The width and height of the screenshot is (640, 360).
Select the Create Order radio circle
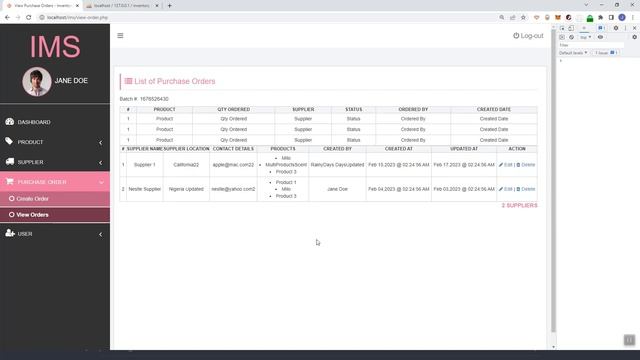coord(11,198)
